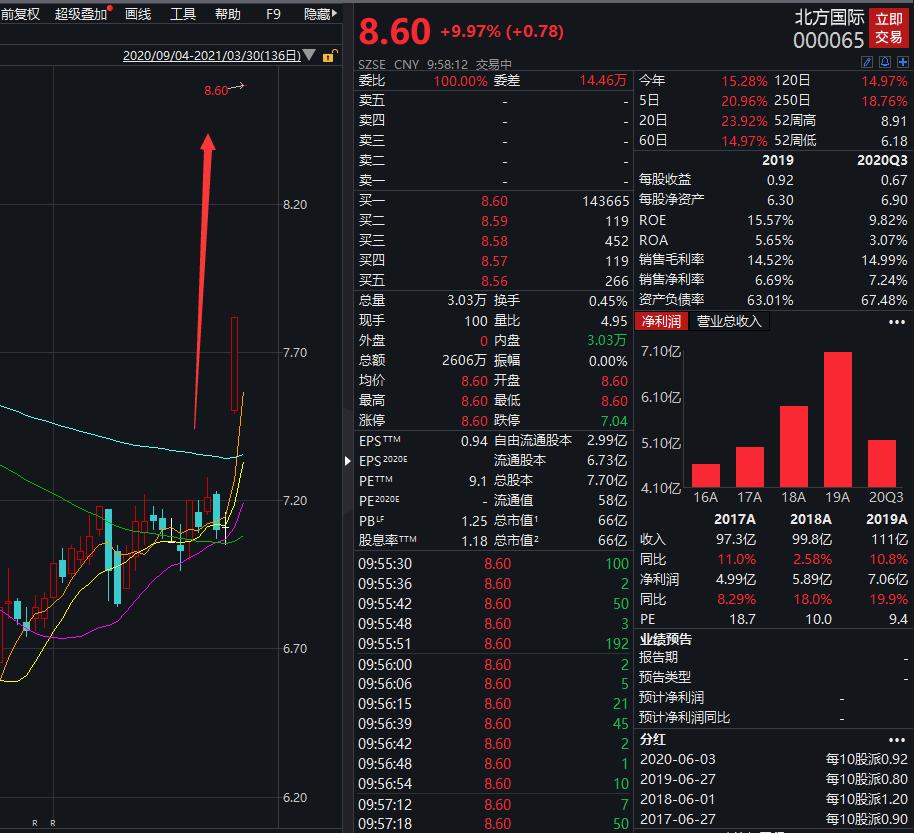Image resolution: width=914 pixels, height=833 pixels.
Task: Collapse the panel with the middle divider arrow
Action: click(347, 461)
